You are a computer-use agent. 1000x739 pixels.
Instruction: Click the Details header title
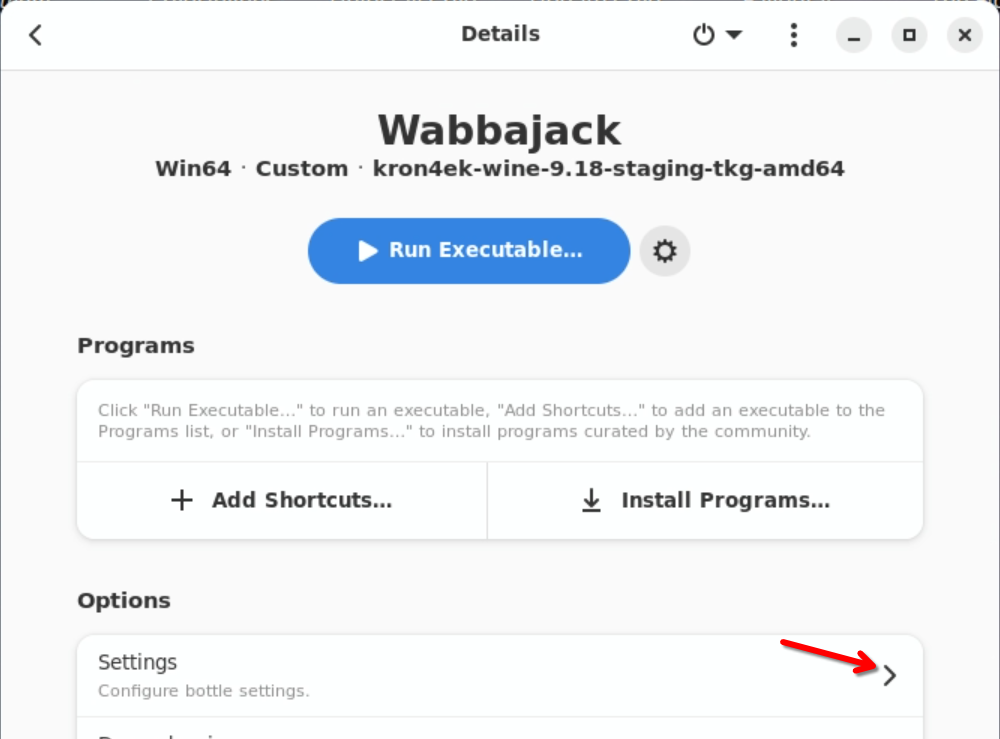pyautogui.click(x=500, y=34)
